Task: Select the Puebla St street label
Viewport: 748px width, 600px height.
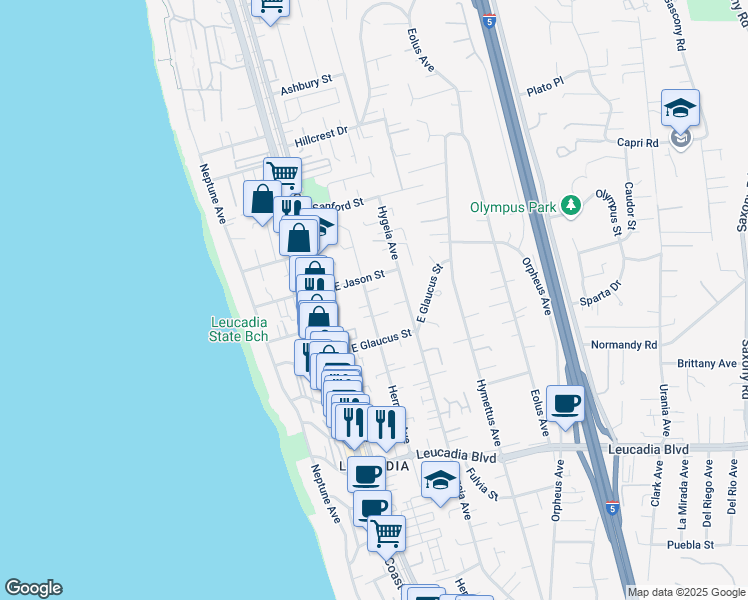Action: (690, 545)
